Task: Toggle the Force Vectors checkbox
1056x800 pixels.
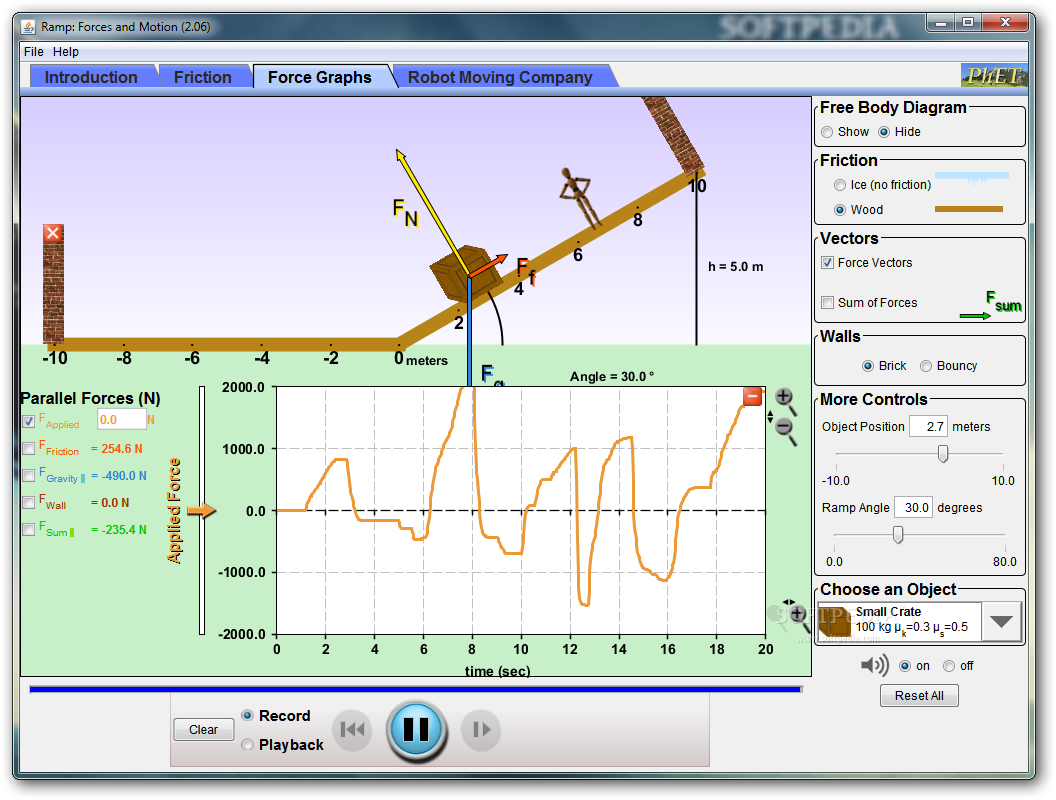Action: [x=828, y=263]
